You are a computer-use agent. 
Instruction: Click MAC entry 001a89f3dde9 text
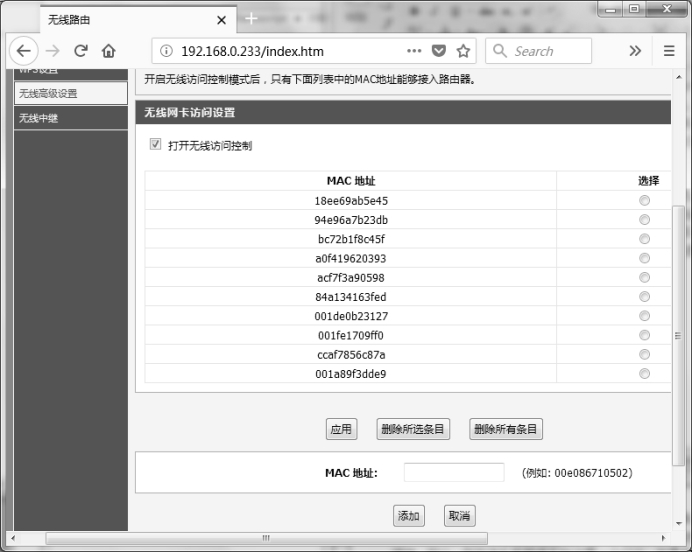[x=351, y=374]
